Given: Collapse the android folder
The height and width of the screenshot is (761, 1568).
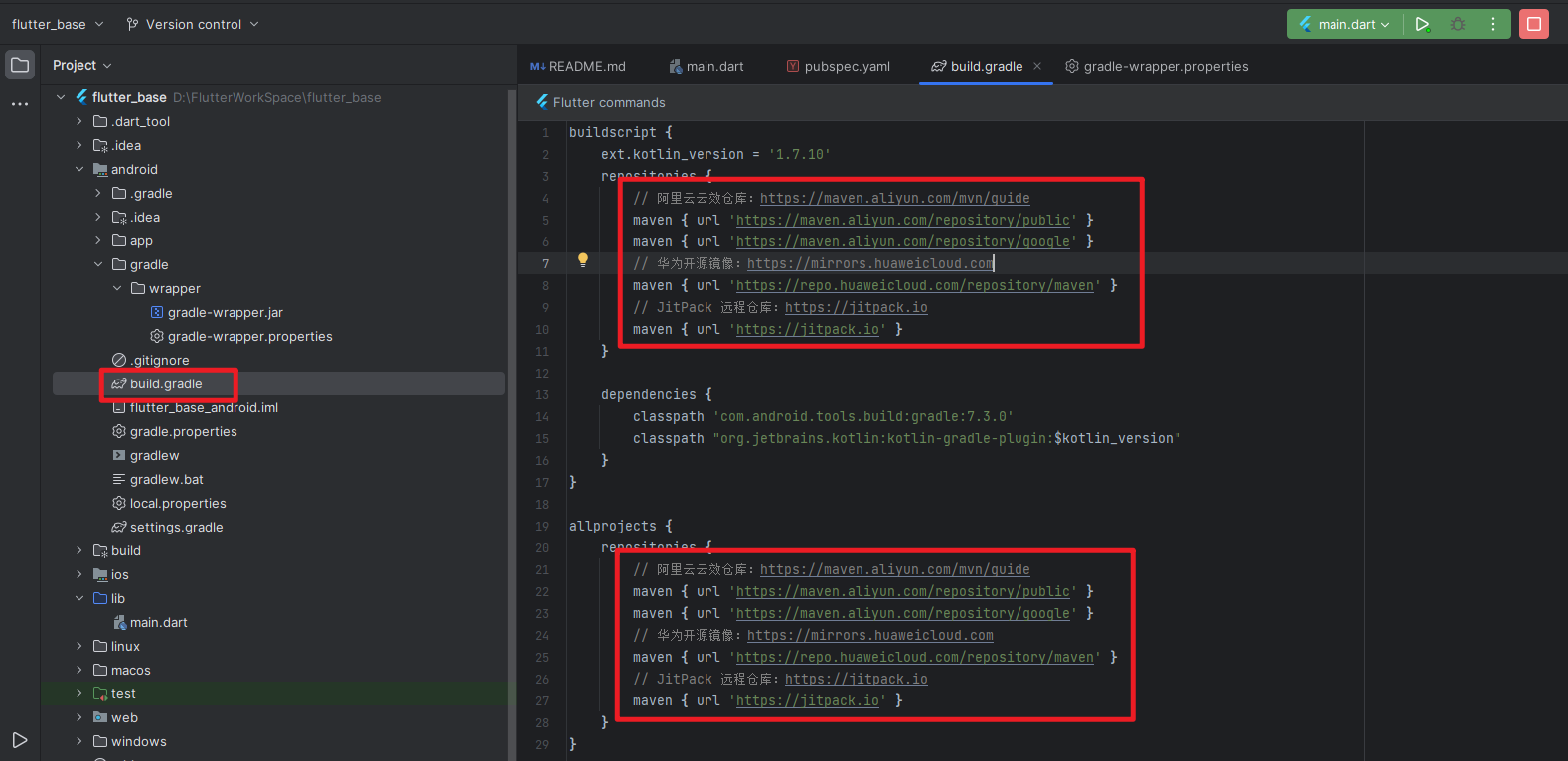Looking at the screenshot, I should (x=79, y=169).
